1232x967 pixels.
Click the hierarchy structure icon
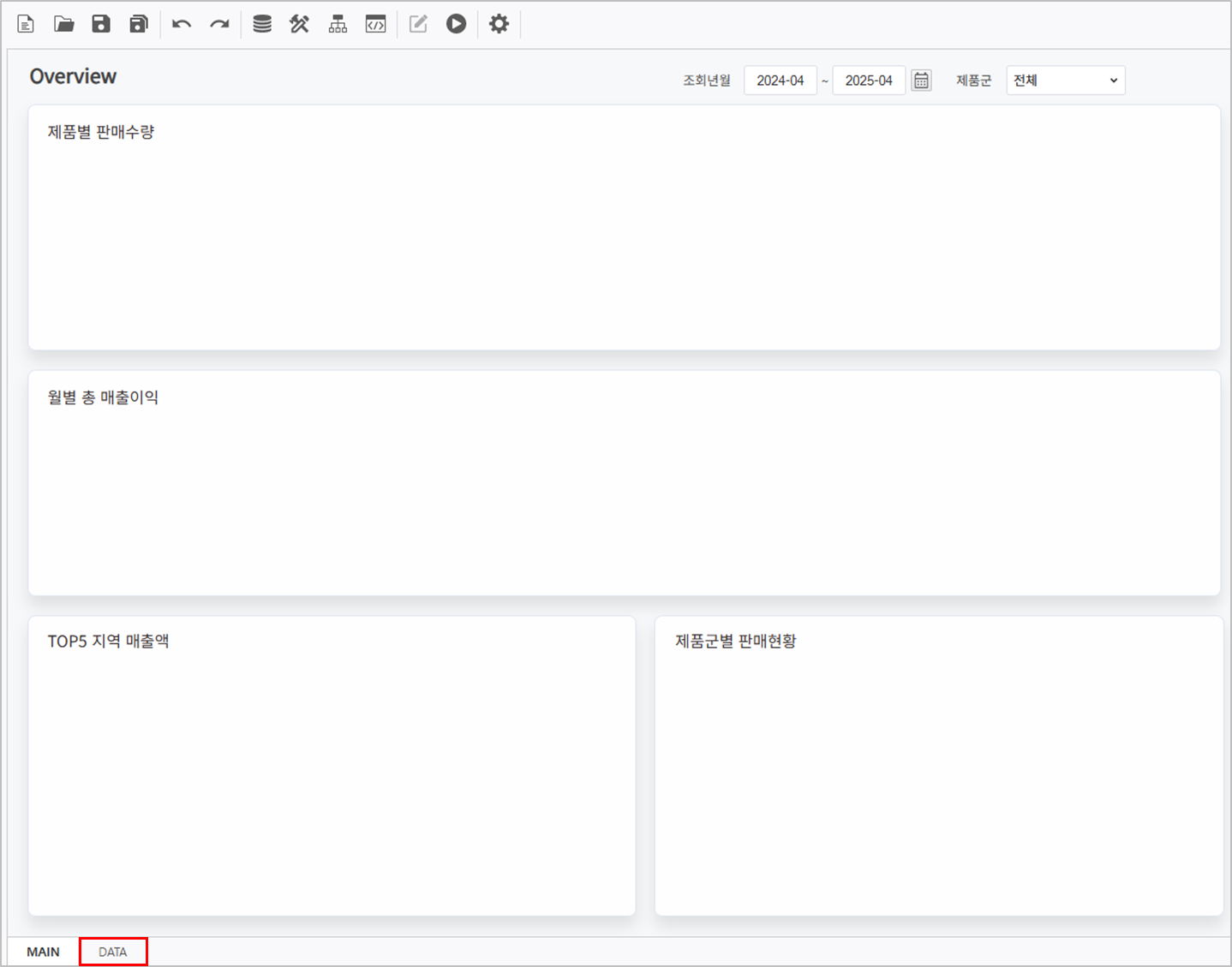[338, 24]
